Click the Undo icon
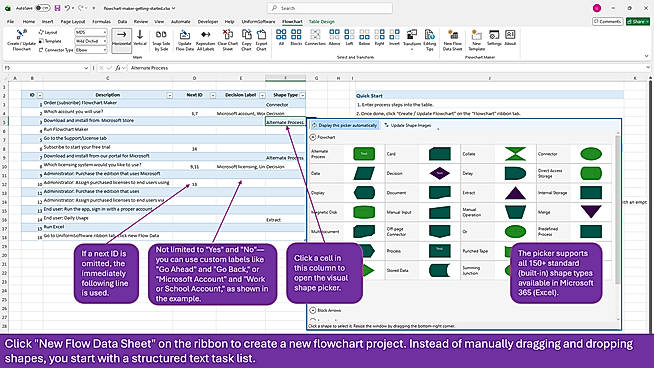 67,8
